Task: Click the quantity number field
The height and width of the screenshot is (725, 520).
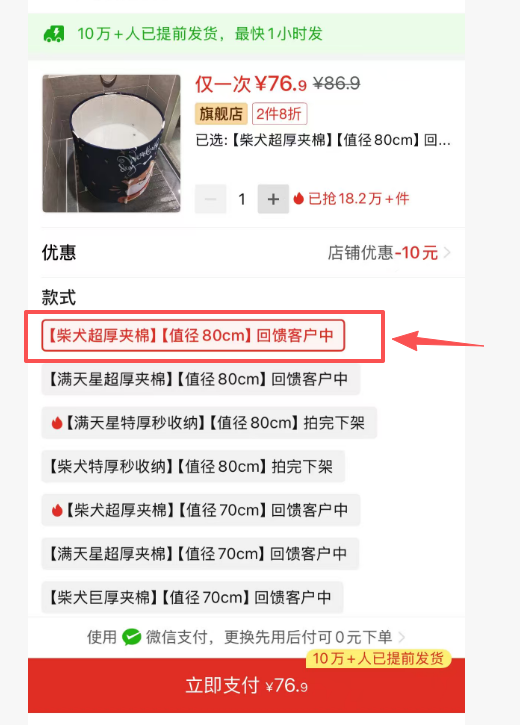Action: tap(242, 199)
